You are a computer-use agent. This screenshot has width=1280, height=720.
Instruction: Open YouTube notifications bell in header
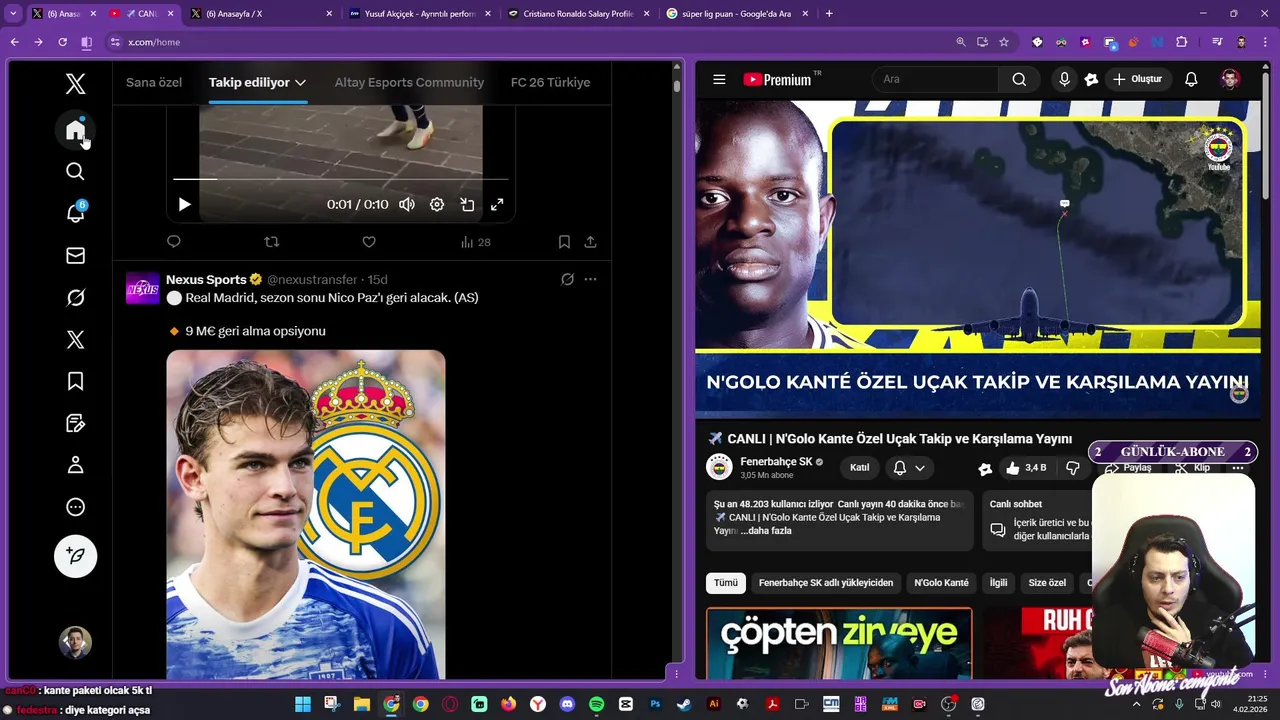(1191, 79)
